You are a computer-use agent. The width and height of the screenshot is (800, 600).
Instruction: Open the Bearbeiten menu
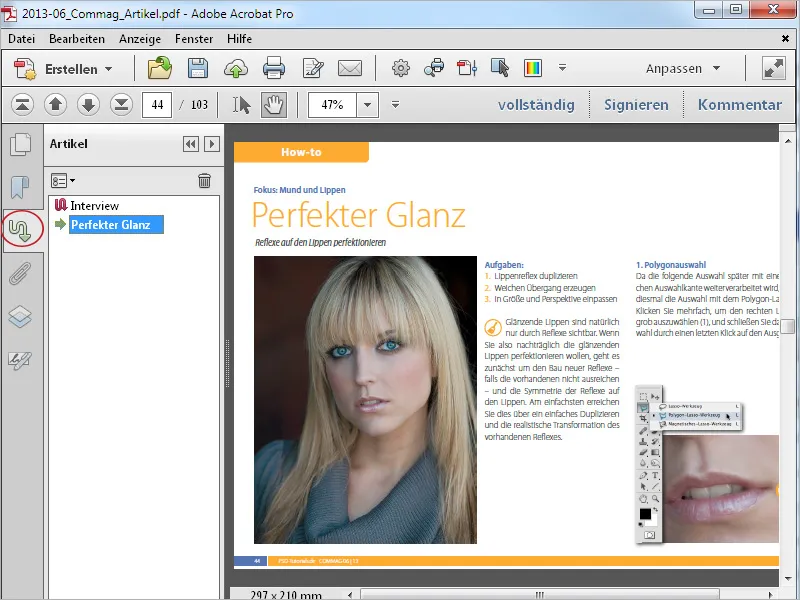77,39
